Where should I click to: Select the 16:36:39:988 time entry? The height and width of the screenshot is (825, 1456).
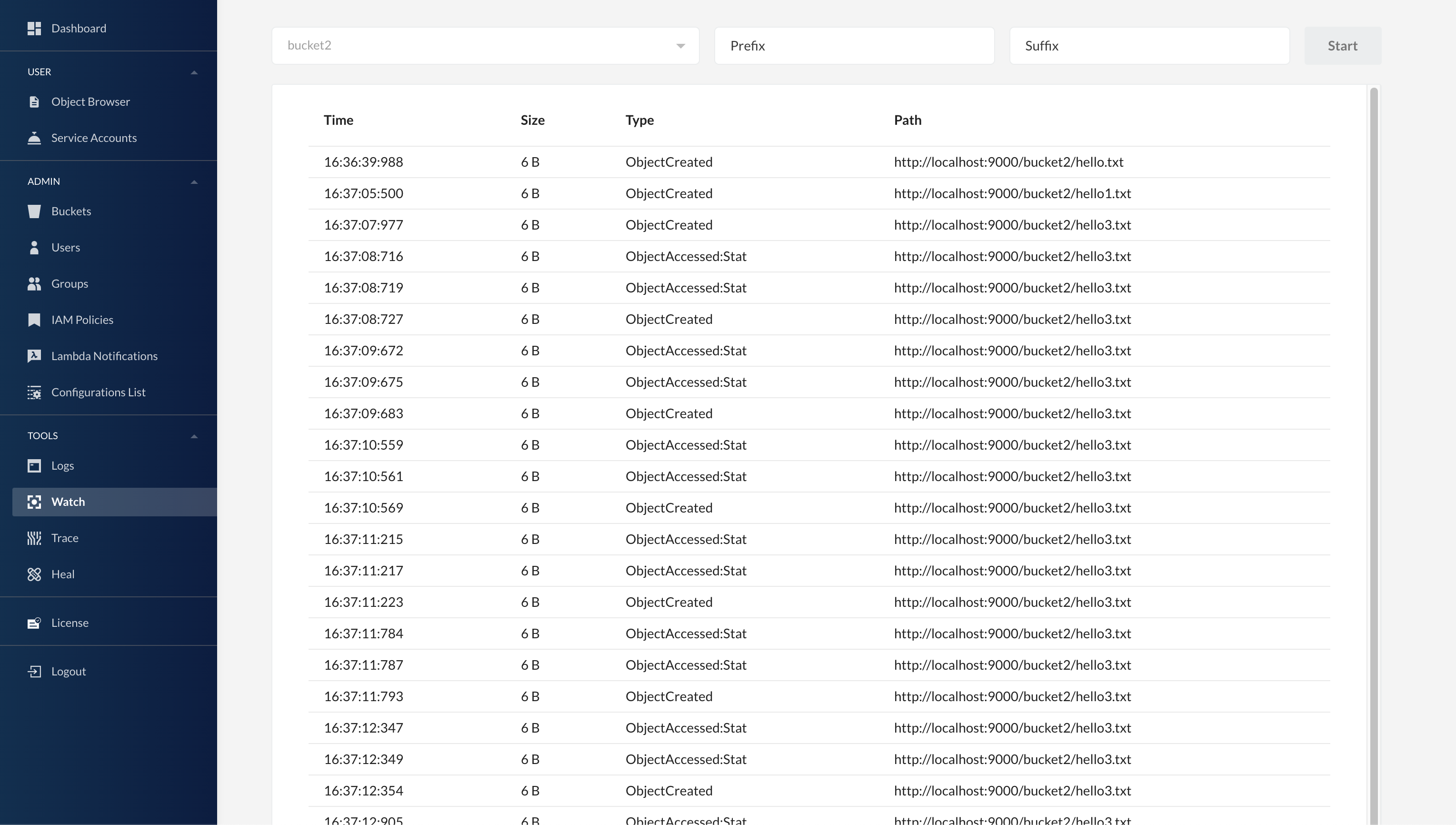pos(364,162)
